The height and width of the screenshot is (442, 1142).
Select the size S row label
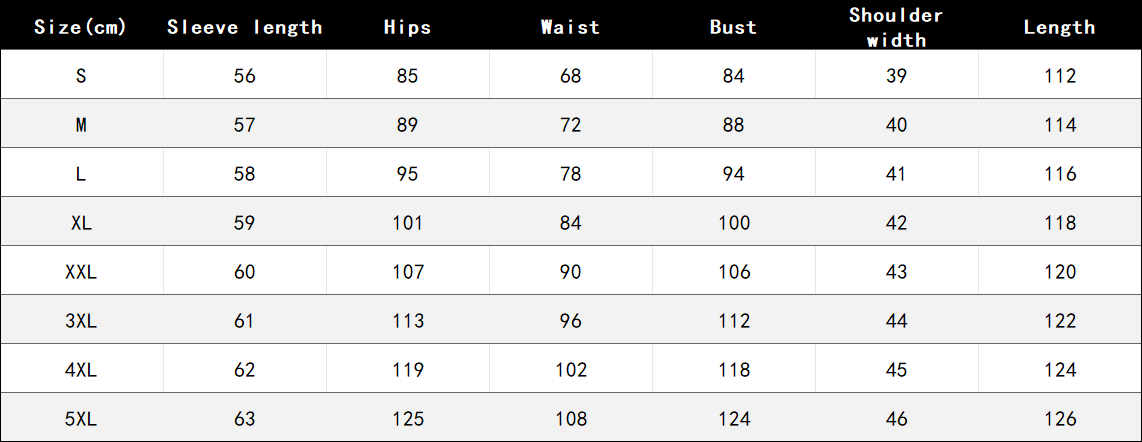[x=81, y=76]
